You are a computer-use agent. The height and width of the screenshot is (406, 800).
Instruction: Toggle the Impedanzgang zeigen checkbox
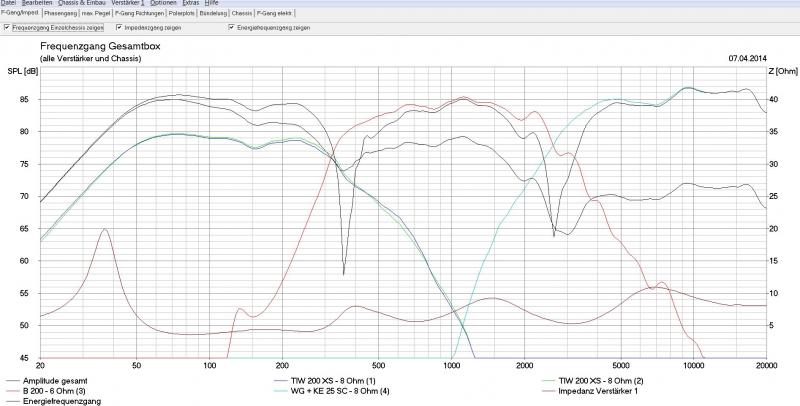(x=119, y=28)
